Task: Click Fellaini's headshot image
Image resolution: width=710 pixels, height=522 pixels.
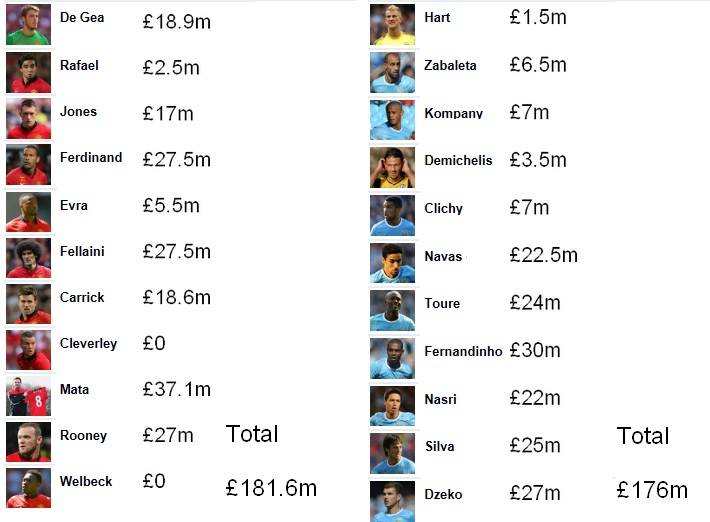Action: tap(29, 258)
